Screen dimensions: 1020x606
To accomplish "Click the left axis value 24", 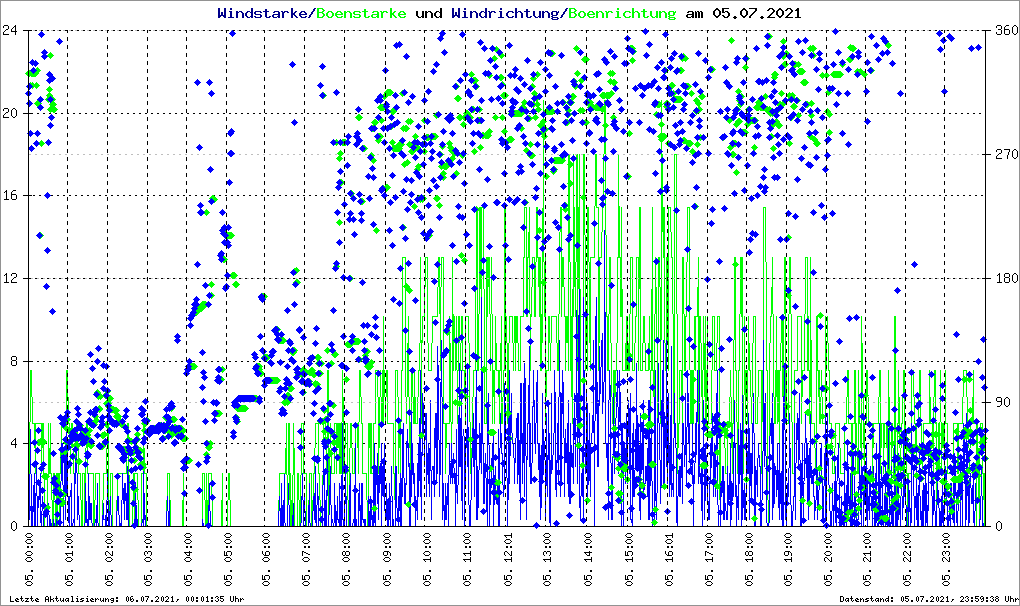I will [x=12, y=30].
